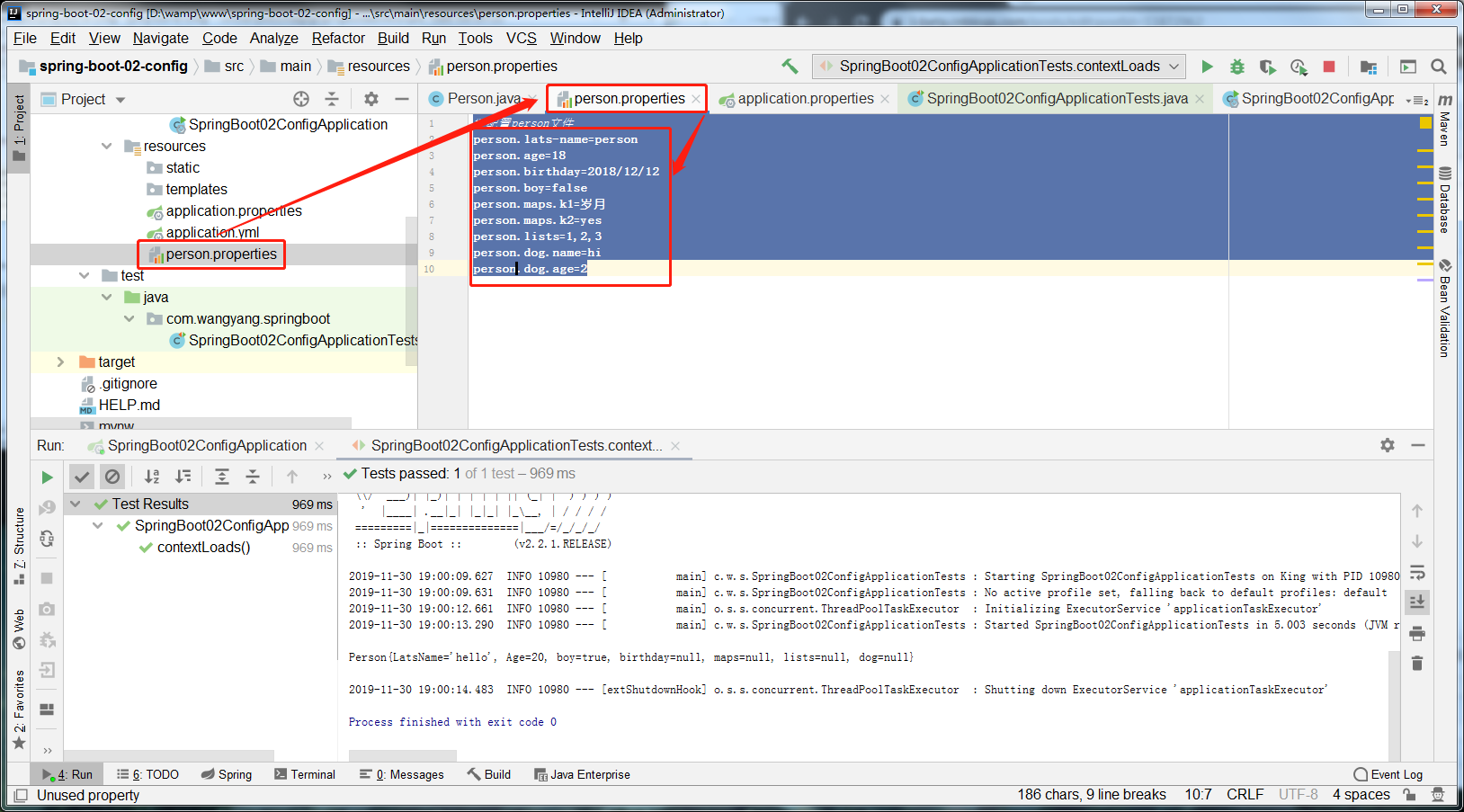Open Project Structure from the toolbar
This screenshot has height=812, width=1464.
tap(1369, 67)
